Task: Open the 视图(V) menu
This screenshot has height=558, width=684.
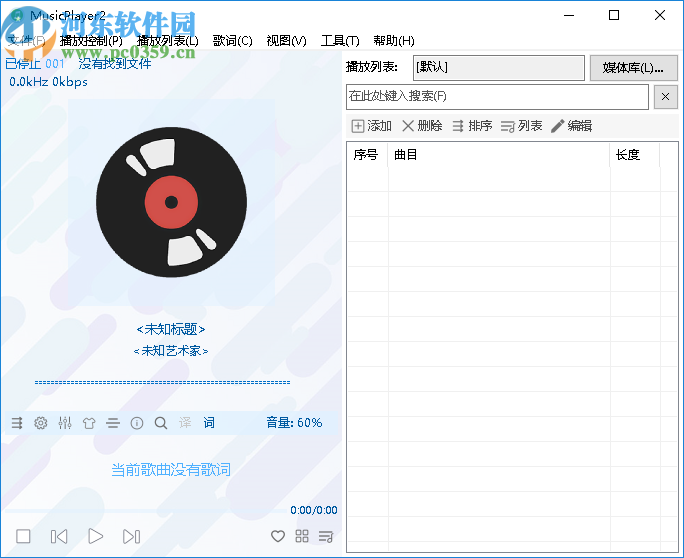Action: coord(287,41)
